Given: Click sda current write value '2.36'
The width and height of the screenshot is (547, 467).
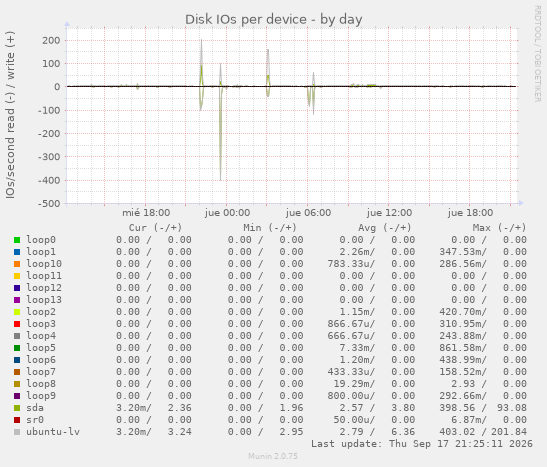Looking at the screenshot, I should pyautogui.click(x=180, y=408).
